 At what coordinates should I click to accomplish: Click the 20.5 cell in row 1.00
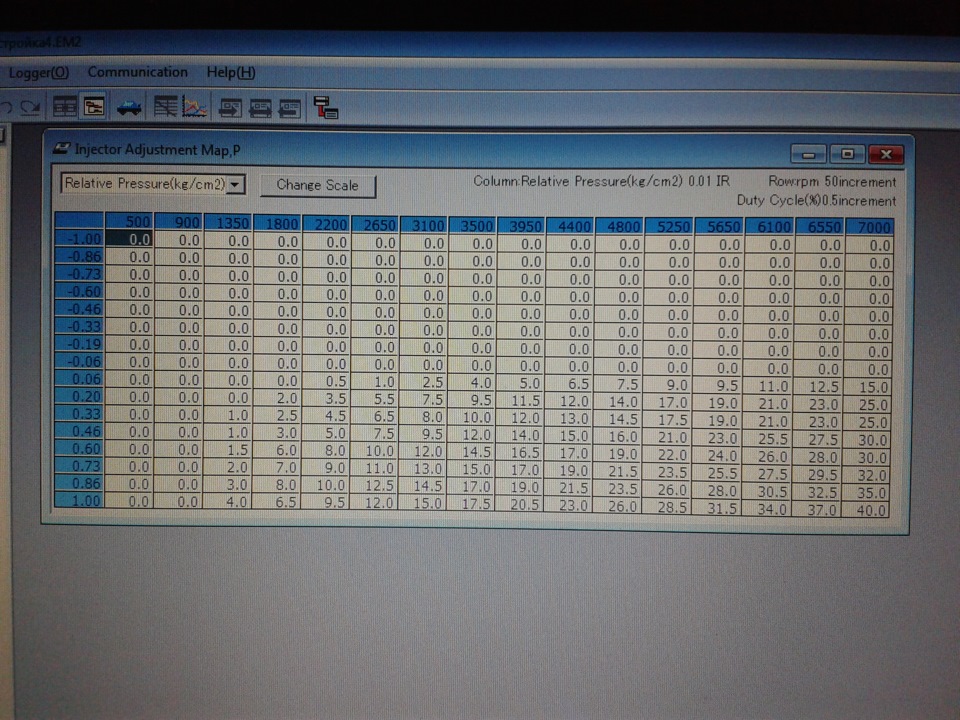tap(520, 505)
